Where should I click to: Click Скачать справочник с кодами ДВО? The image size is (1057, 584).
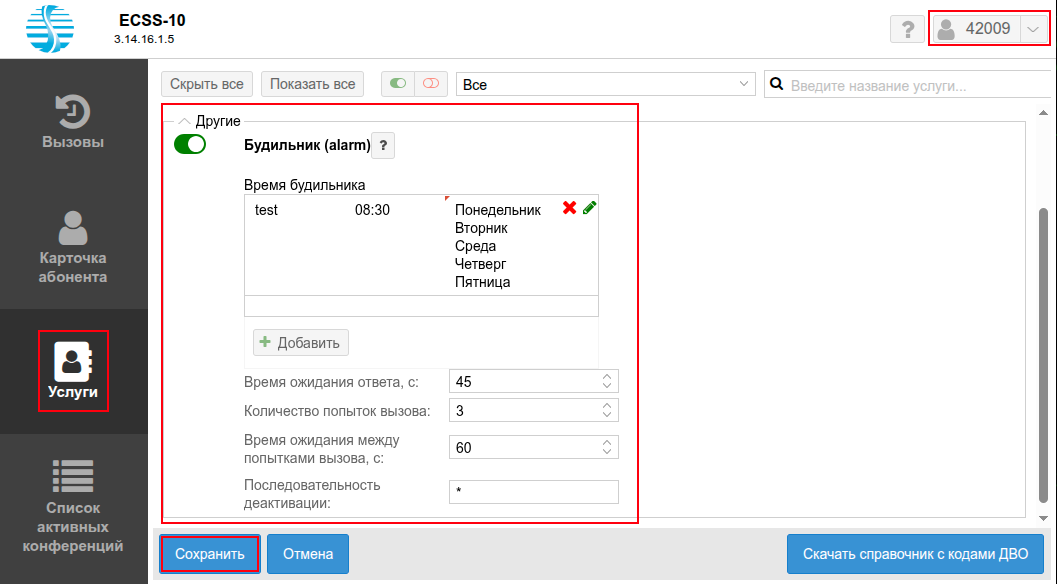coord(915,553)
